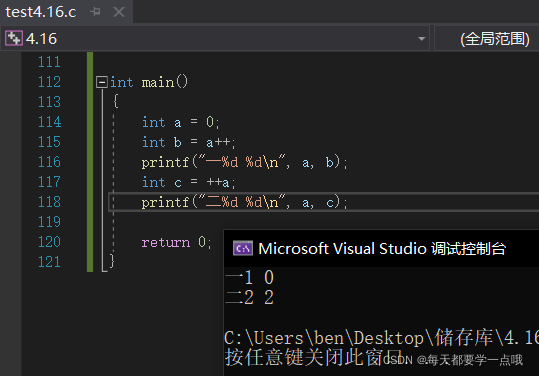
Task: Click the 'int c = ++a;' line
Action: [189, 182]
